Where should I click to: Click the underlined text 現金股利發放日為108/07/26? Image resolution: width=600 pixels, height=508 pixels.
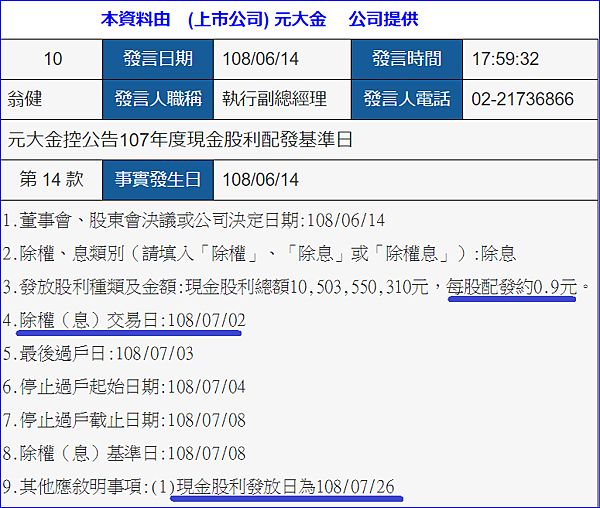coord(285,487)
